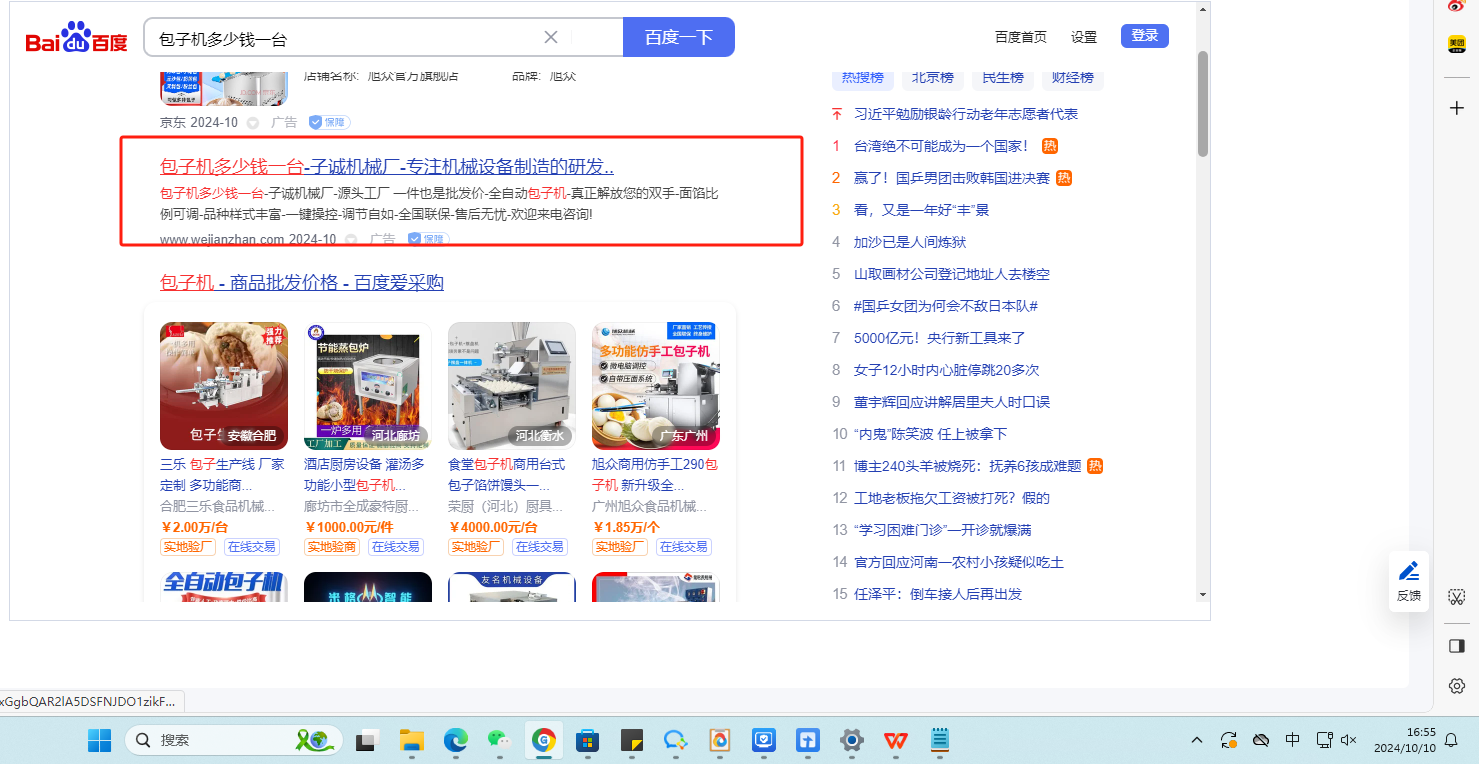
Task: Expand the dropdown arrow beside www.wejianzhan.com
Action: point(351,240)
